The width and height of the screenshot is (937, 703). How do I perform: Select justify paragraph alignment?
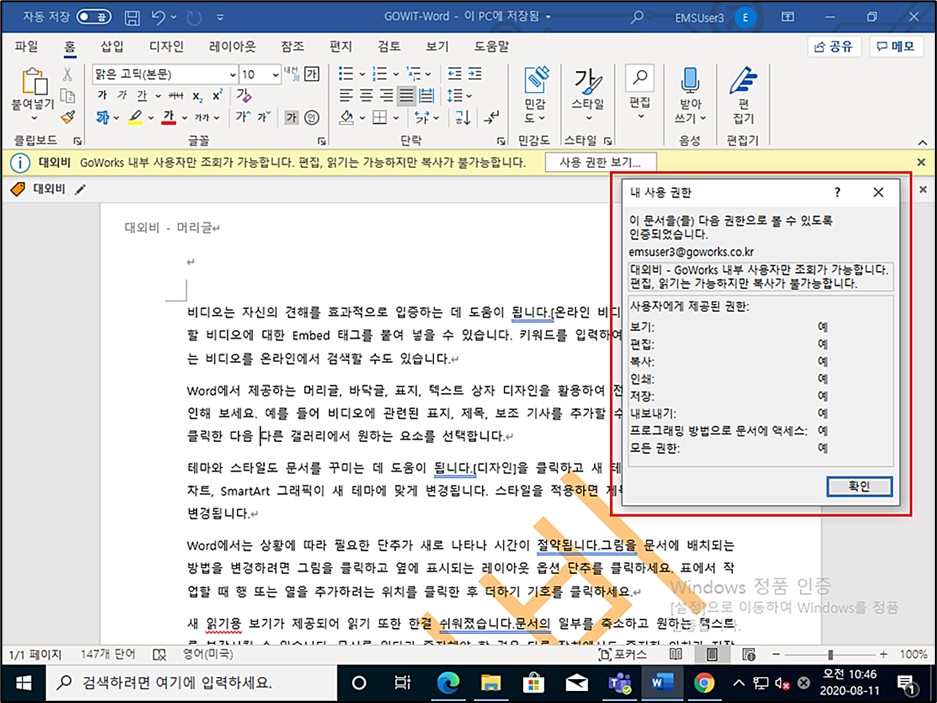tap(407, 96)
